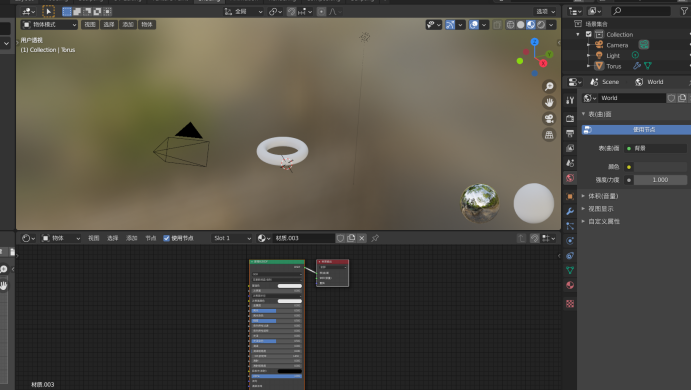The image size is (691, 390).
Task: Toggle Collection visibility checkbox in outliner
Action: [x=589, y=34]
